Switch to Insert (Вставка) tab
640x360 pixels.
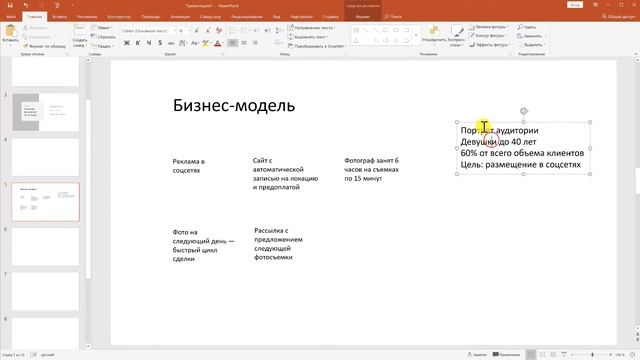(x=60, y=17)
